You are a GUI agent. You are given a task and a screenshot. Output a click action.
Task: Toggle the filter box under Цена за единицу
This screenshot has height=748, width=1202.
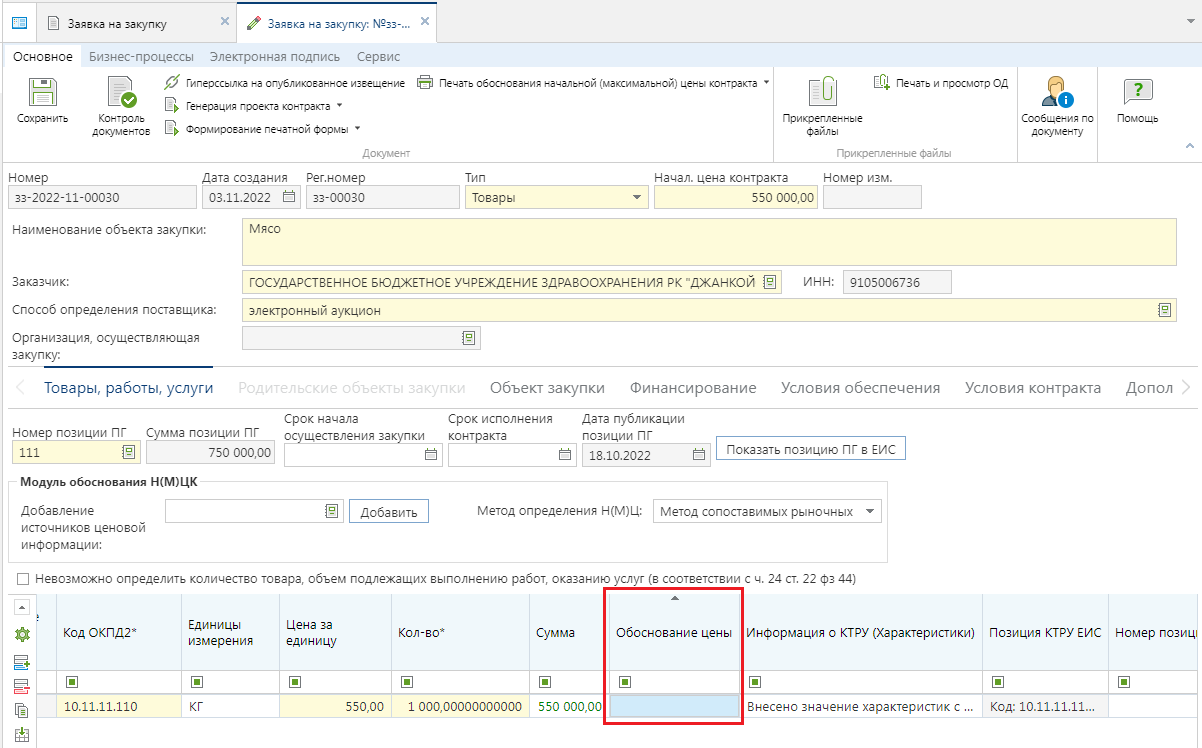click(294, 682)
